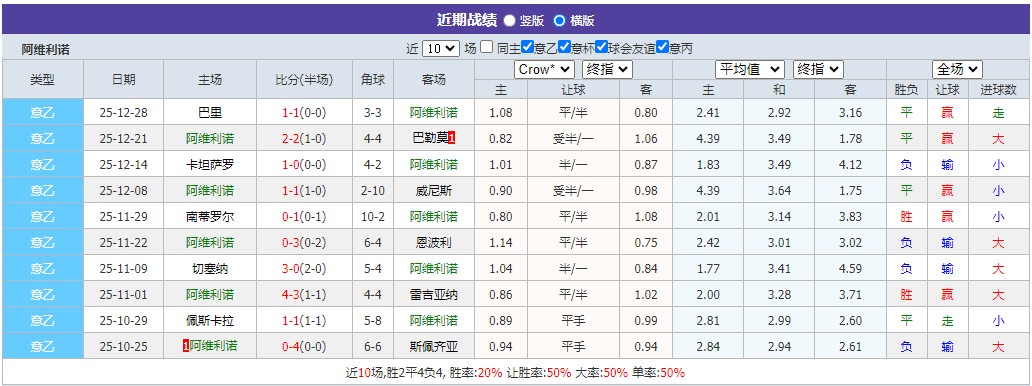1032x386 pixels.
Task: Uncheck the 球会友谊 checkbox
Action: (601, 47)
